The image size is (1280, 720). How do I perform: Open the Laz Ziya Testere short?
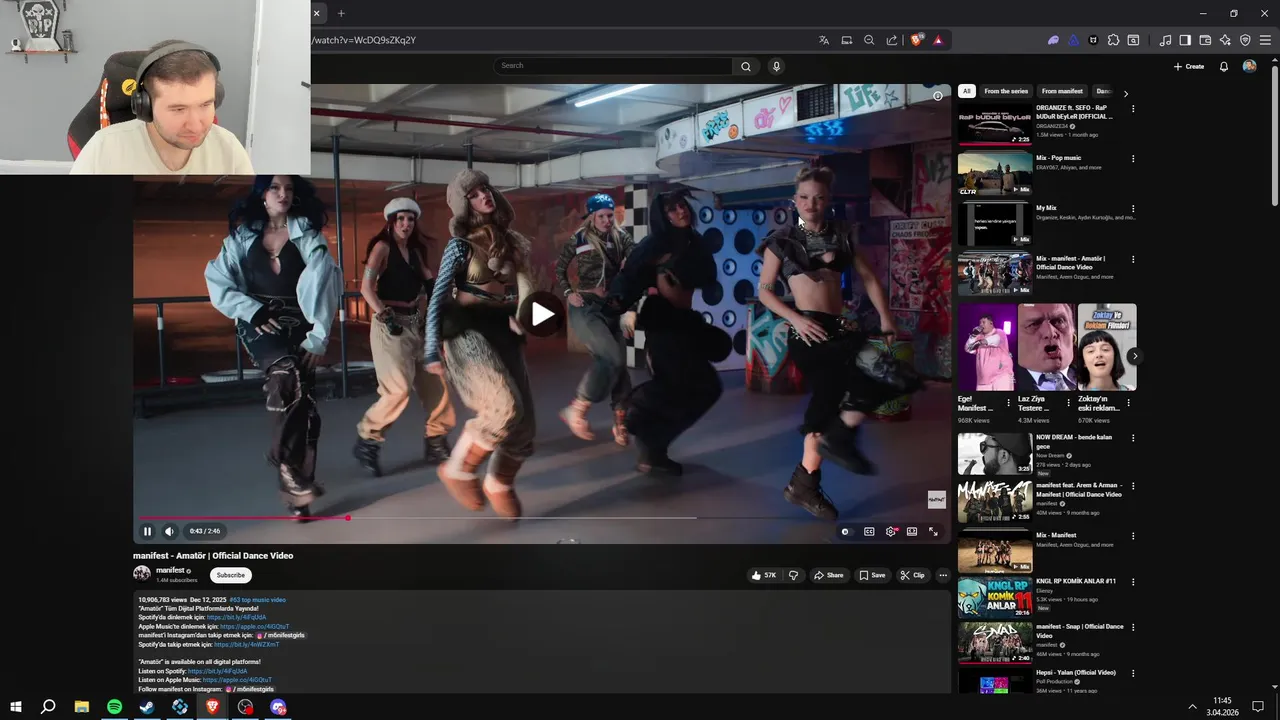click(1046, 347)
